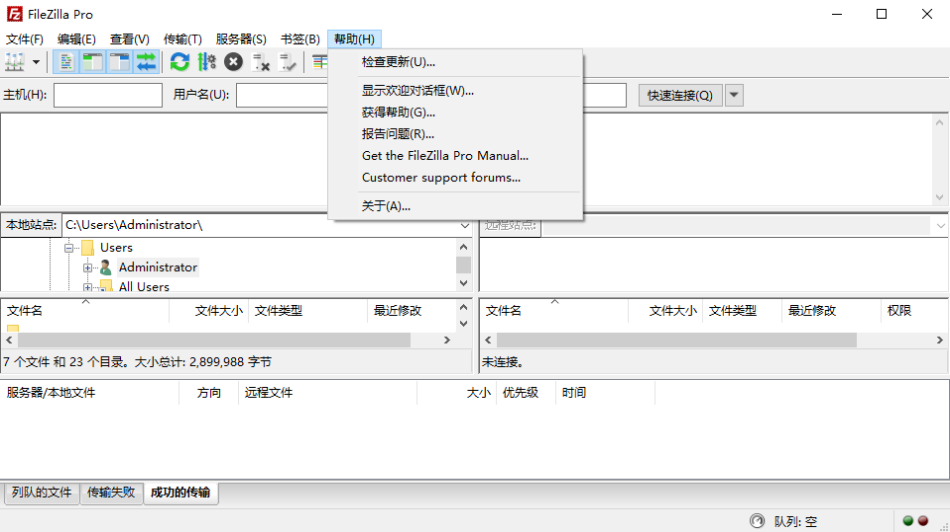Sort remote list by 文件名 column
The width and height of the screenshot is (950, 532).
pyautogui.click(x=554, y=311)
